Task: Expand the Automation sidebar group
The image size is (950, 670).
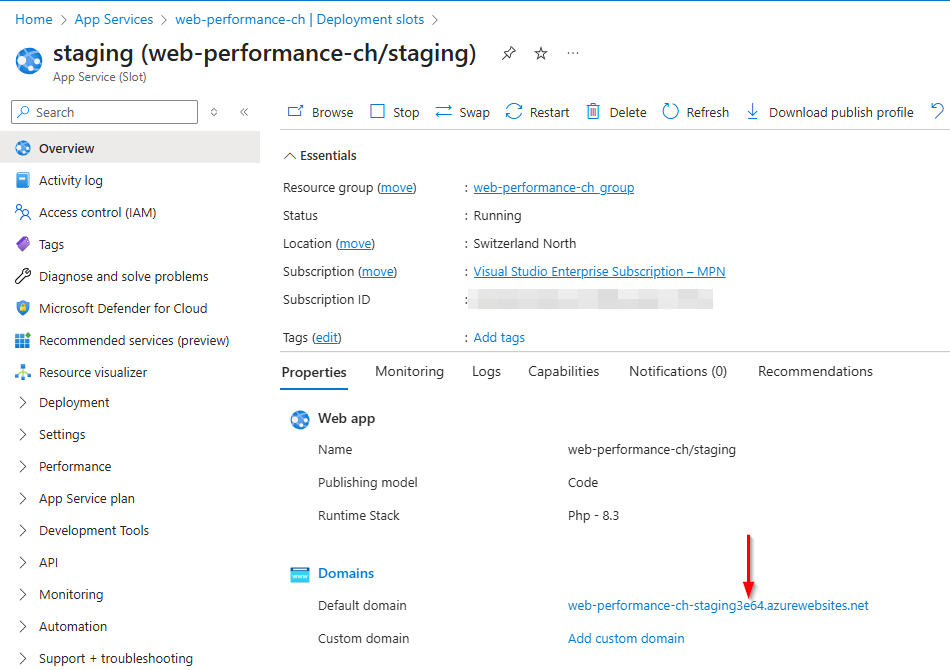Action: tap(23, 626)
